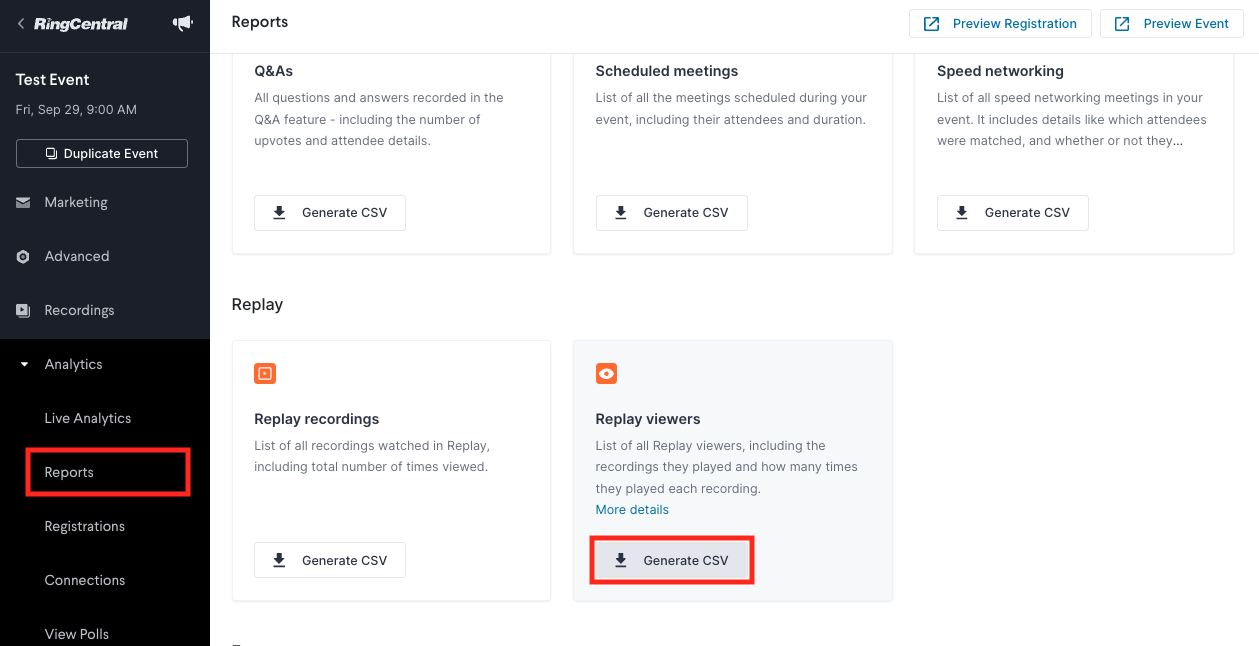Screen dimensions: 1259x646
Task: Generate CSV for Q&As report
Action: tap(330, 213)
